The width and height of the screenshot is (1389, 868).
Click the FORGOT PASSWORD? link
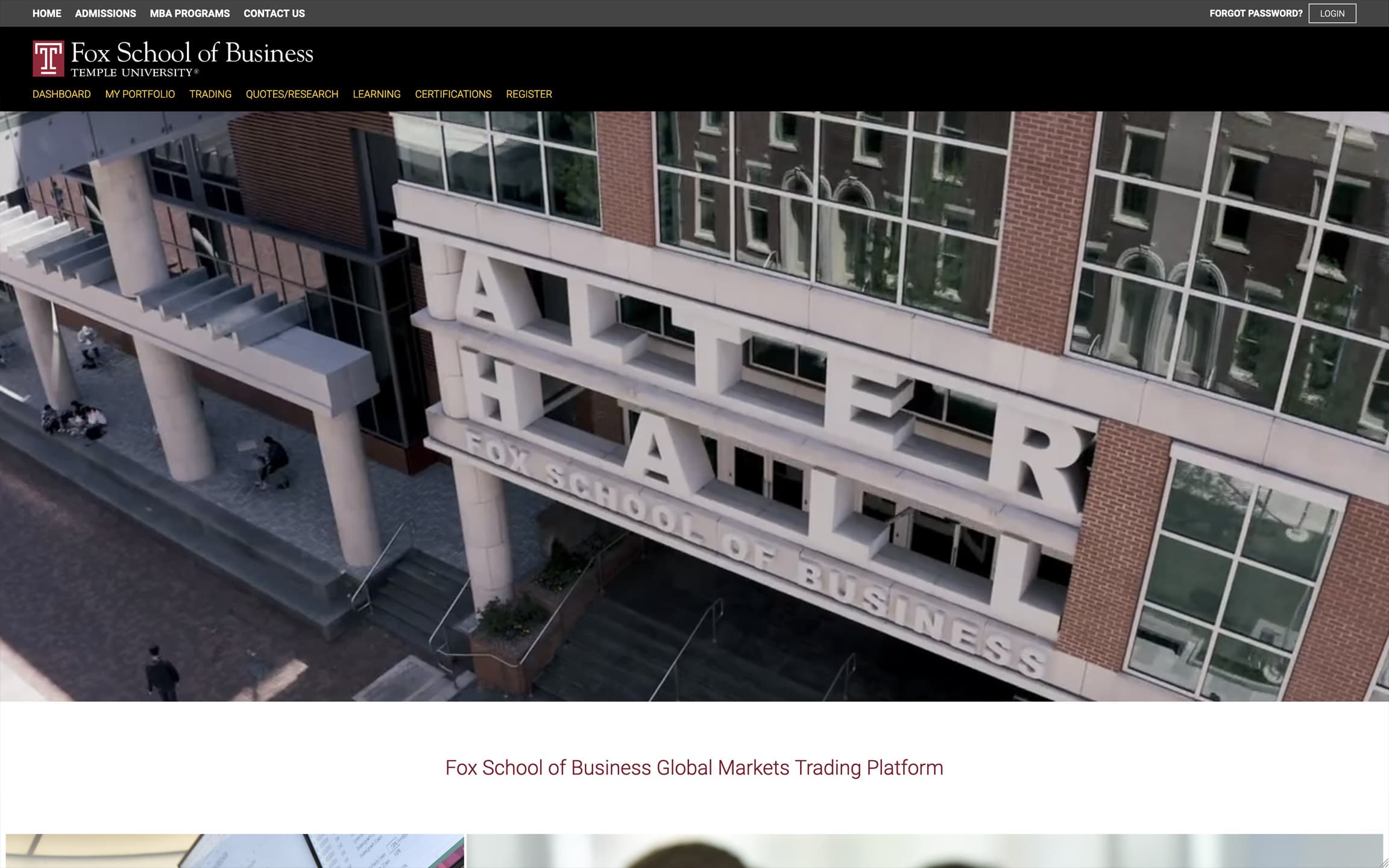coord(1256,13)
